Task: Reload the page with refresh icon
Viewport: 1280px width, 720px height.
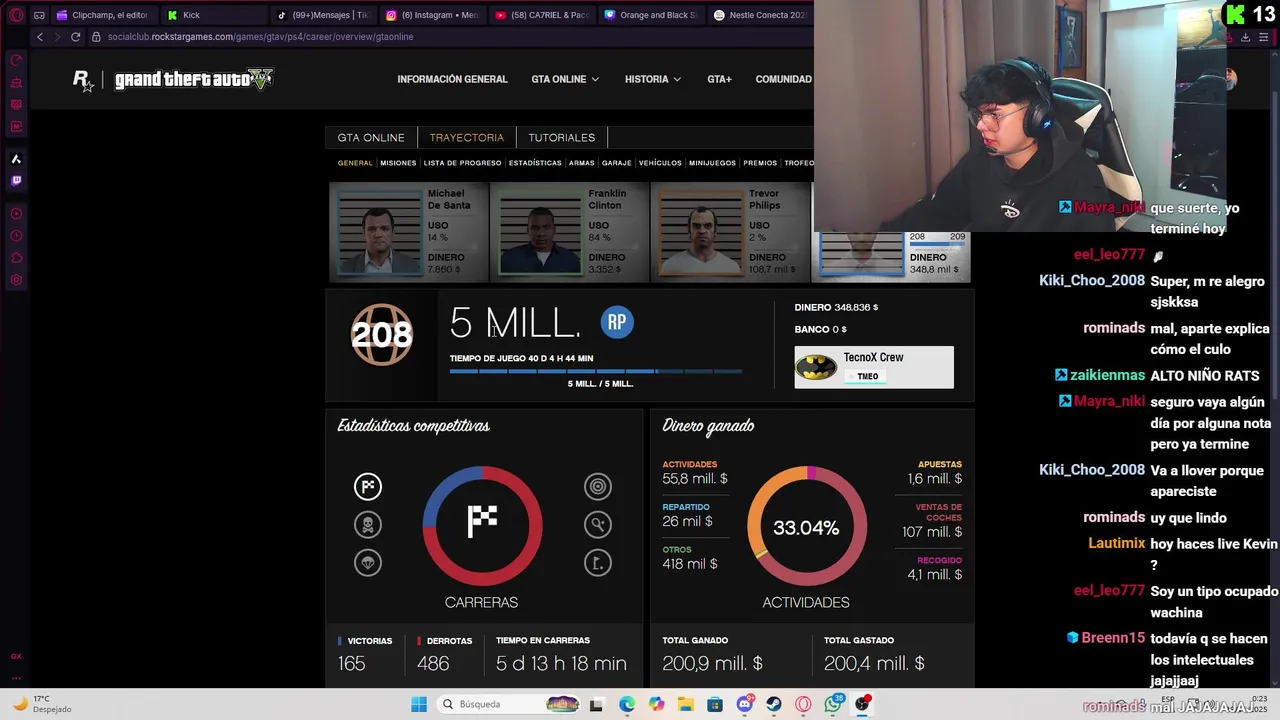Action: (x=75, y=37)
